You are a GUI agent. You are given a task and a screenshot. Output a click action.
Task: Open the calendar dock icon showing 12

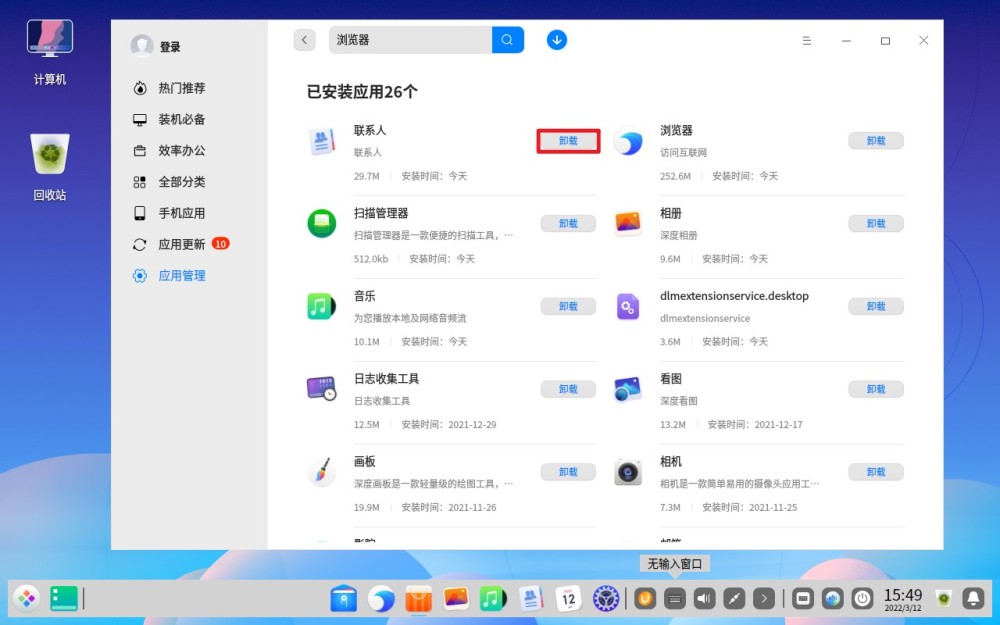click(568, 599)
